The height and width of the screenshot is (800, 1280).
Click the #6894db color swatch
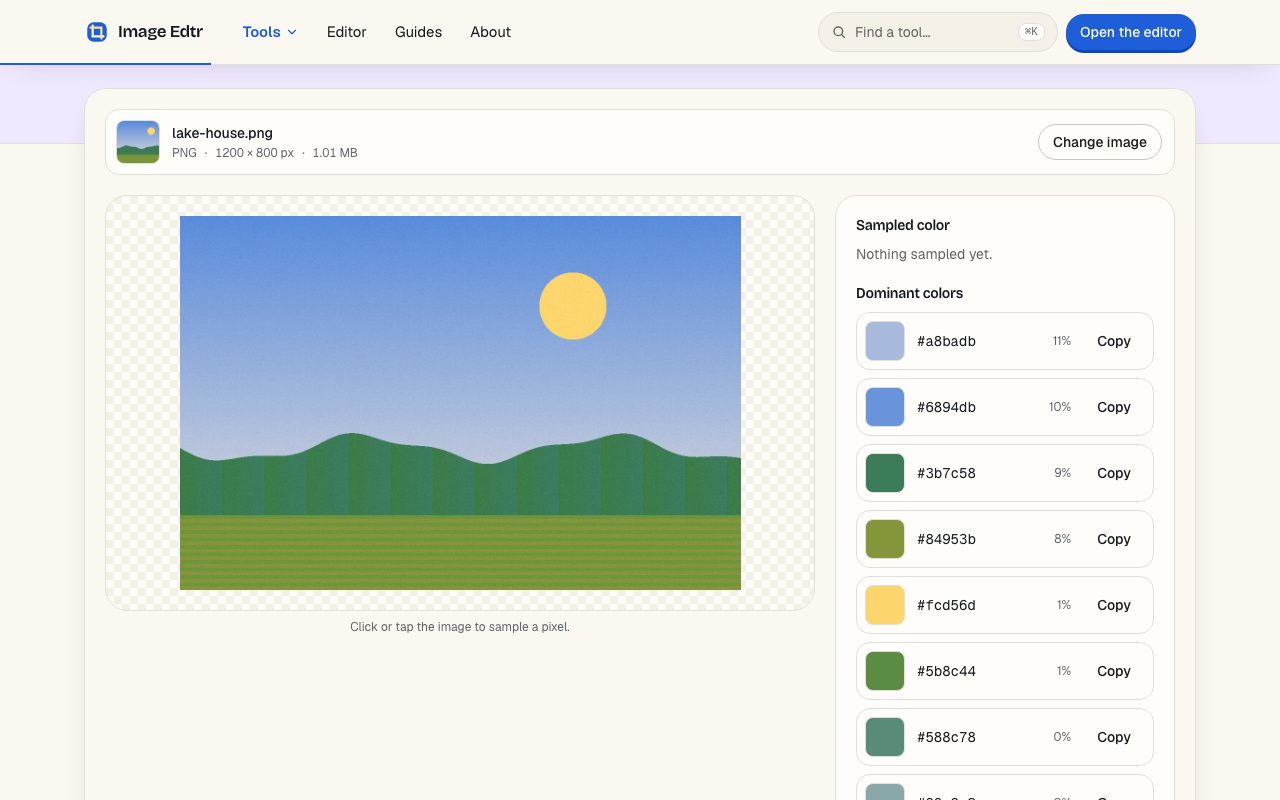(x=885, y=407)
